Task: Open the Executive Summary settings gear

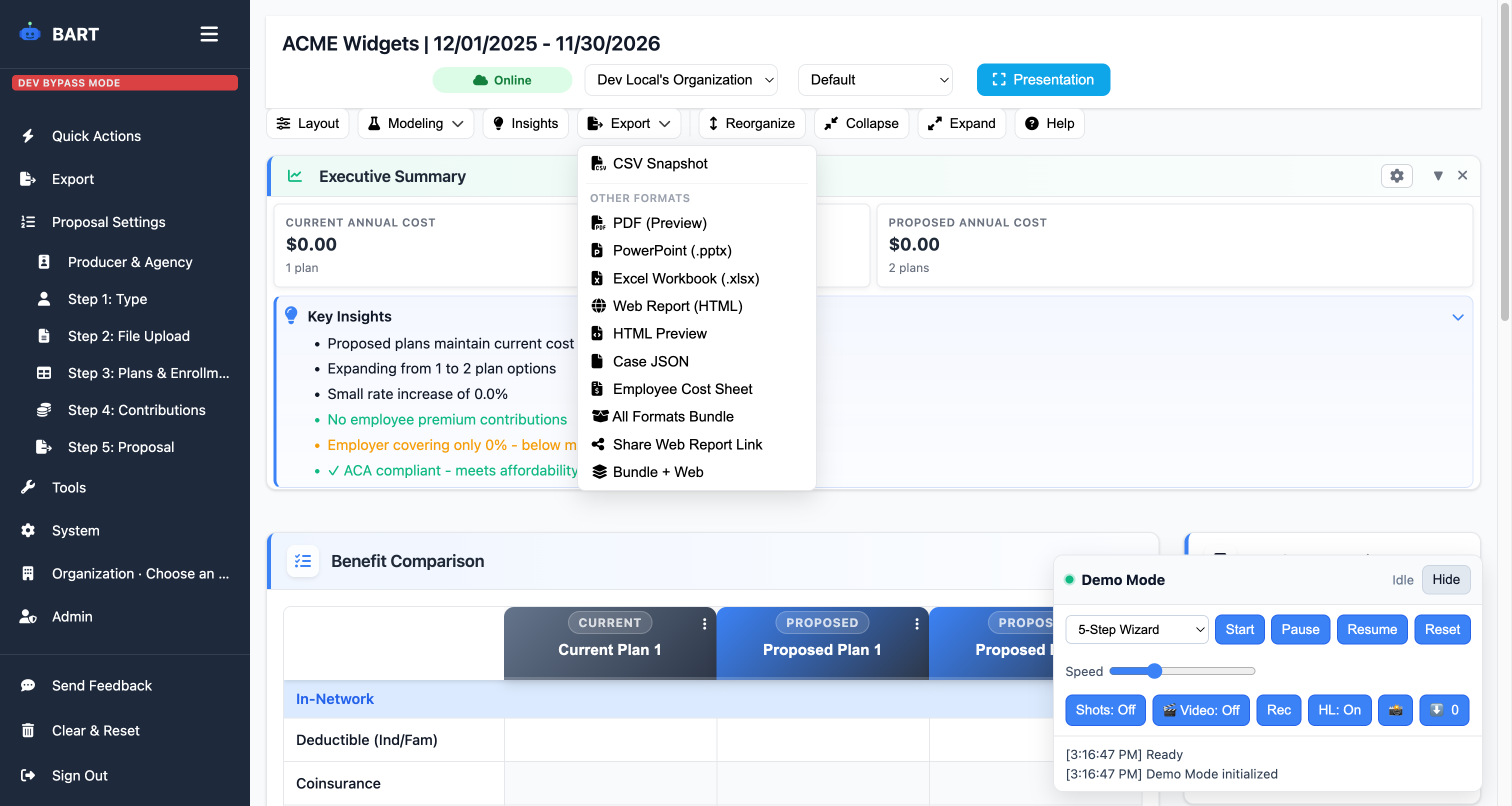Action: [1397, 175]
